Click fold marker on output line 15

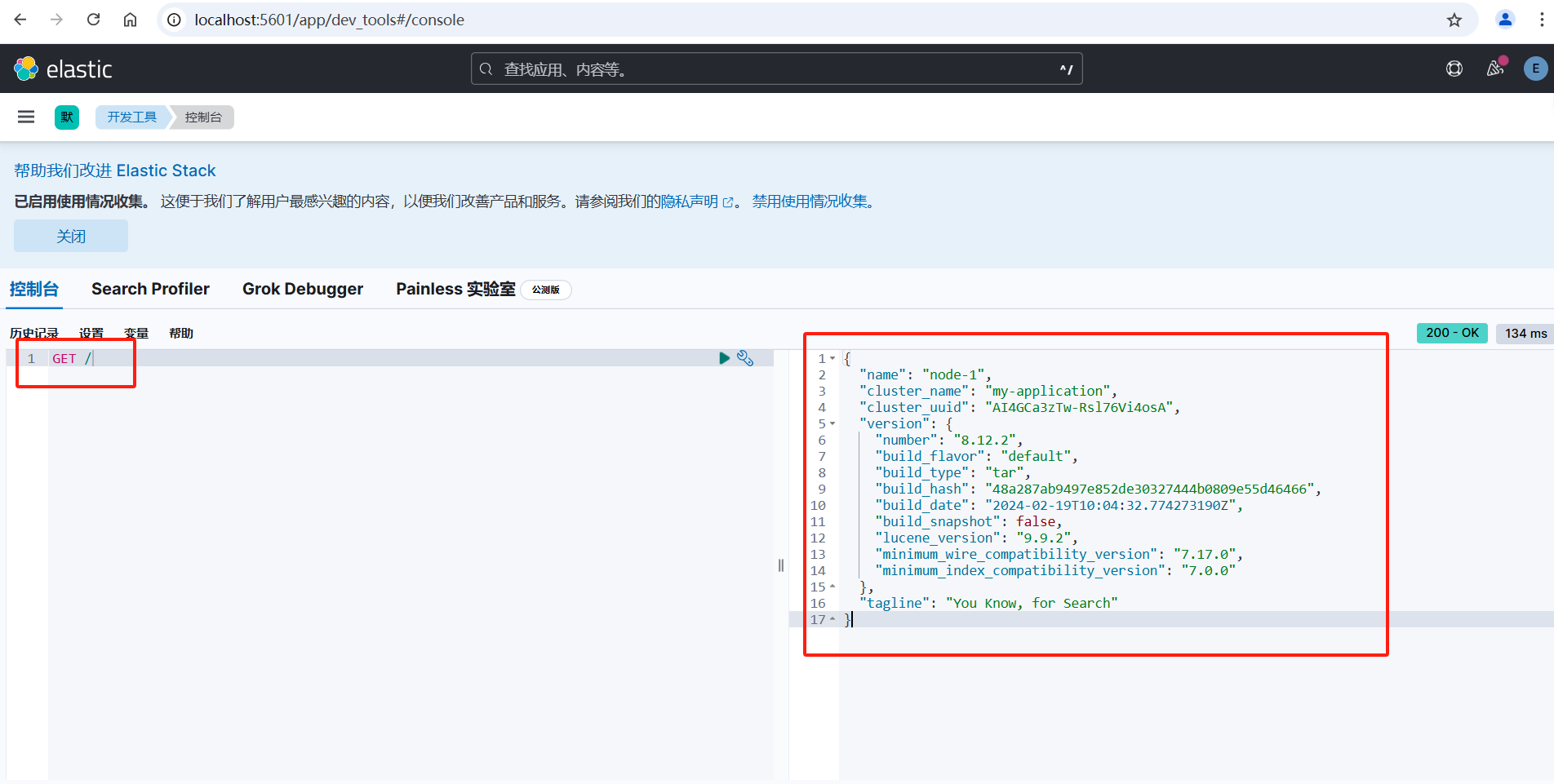832,587
